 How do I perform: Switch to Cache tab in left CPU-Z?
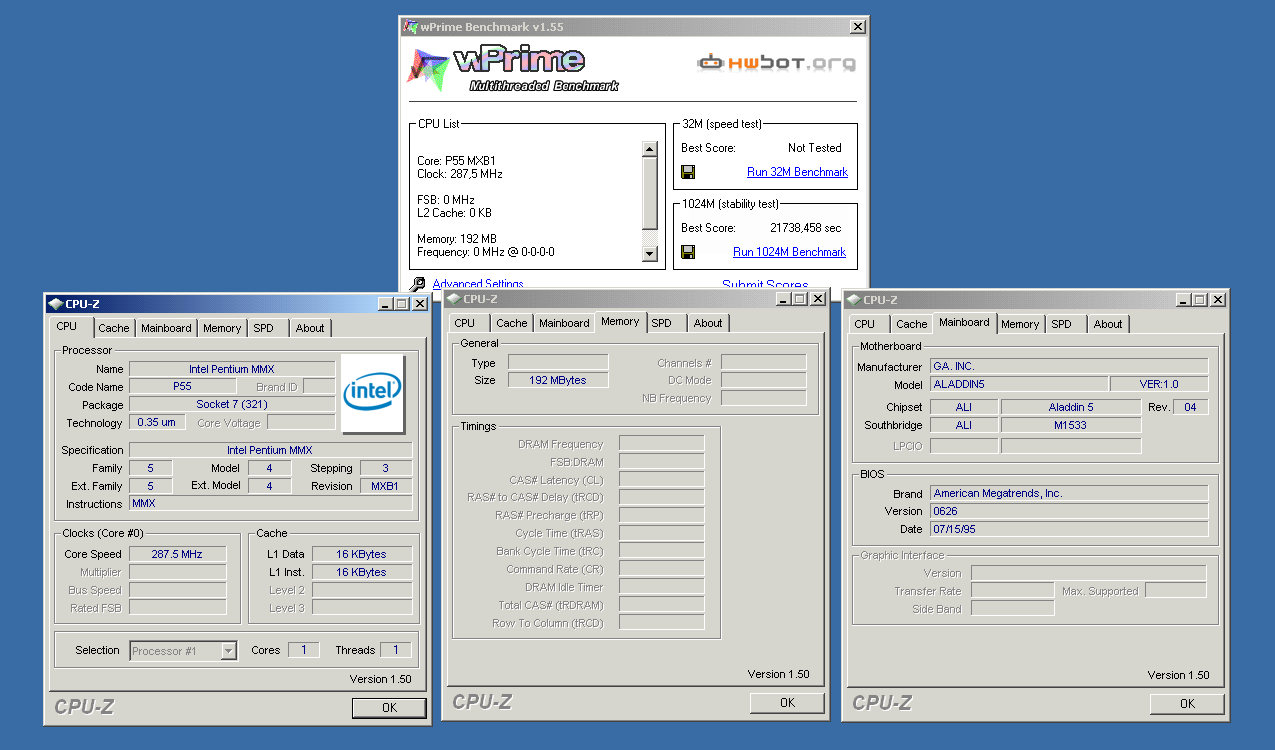point(113,328)
